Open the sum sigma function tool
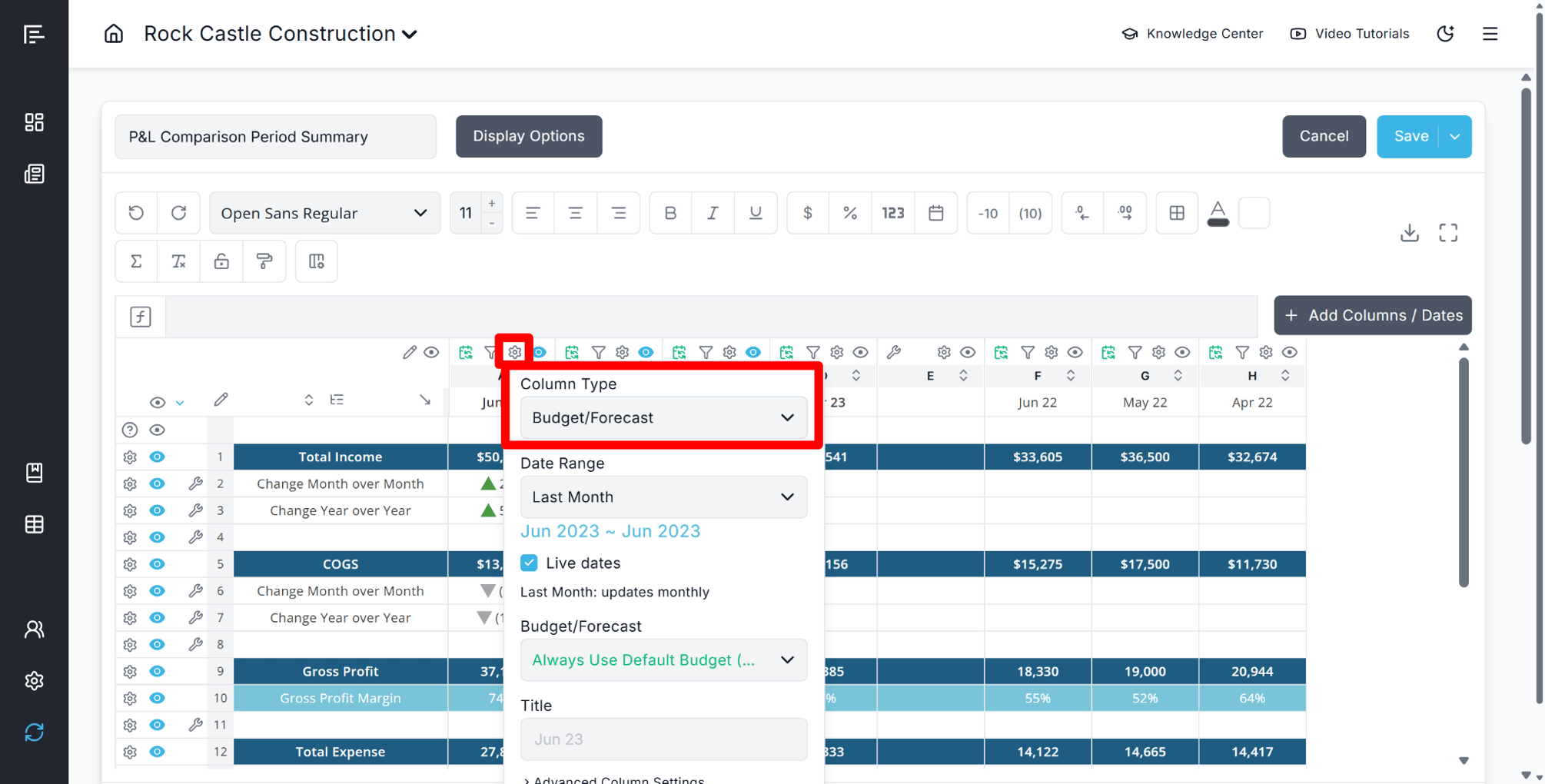This screenshot has height=784, width=1545. (x=136, y=261)
